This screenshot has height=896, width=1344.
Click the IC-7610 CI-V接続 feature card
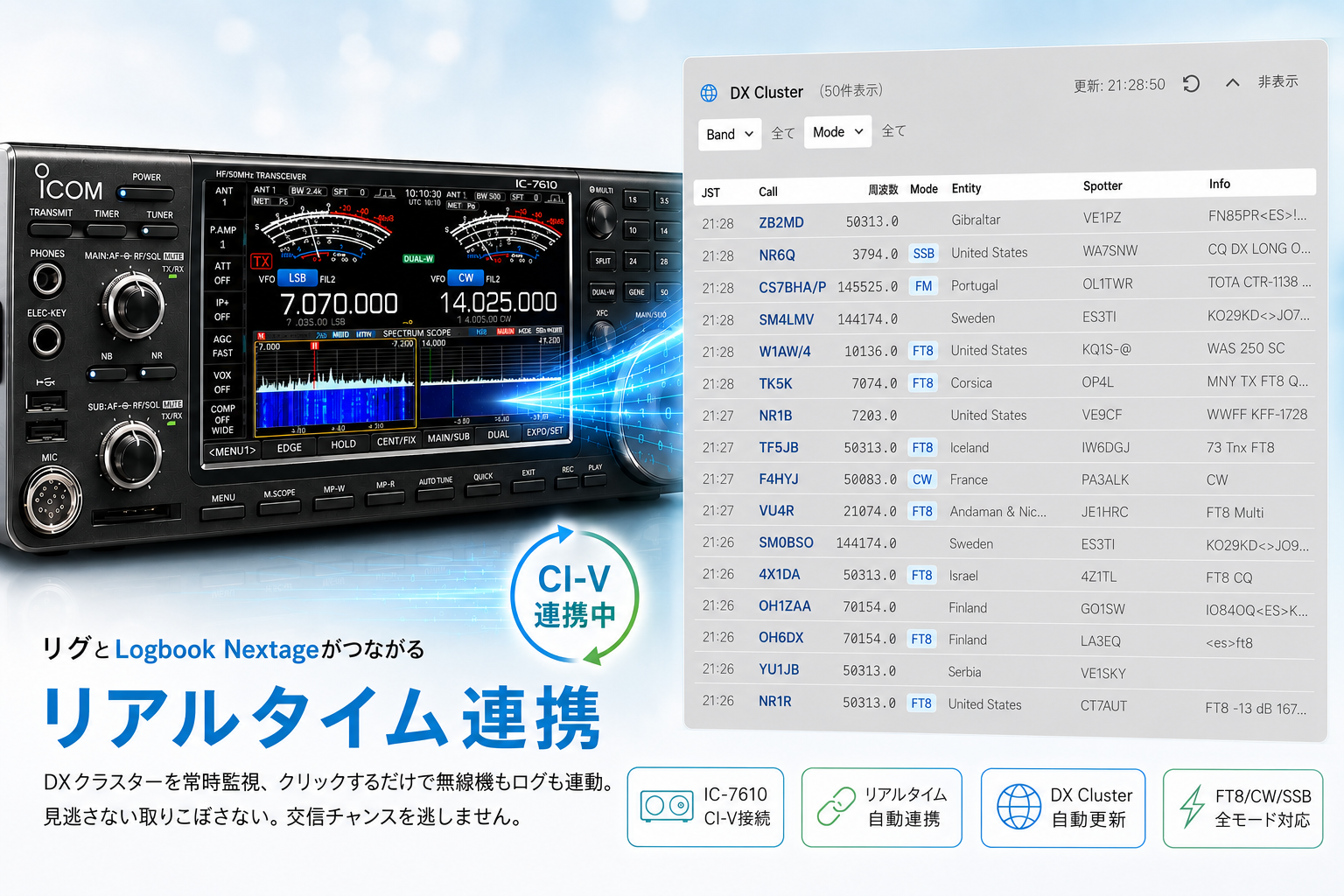coord(705,807)
